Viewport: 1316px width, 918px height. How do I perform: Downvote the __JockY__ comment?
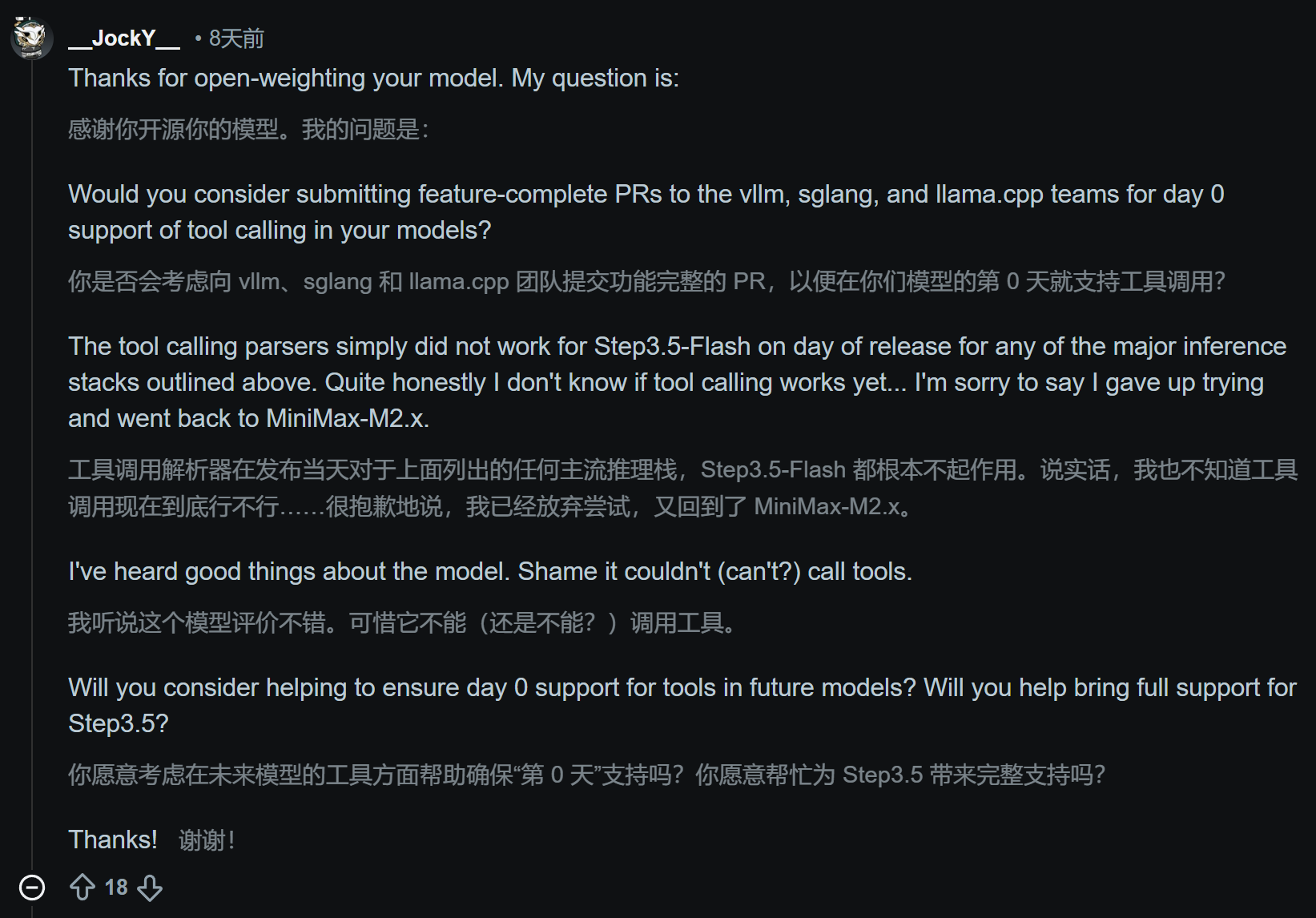150,888
